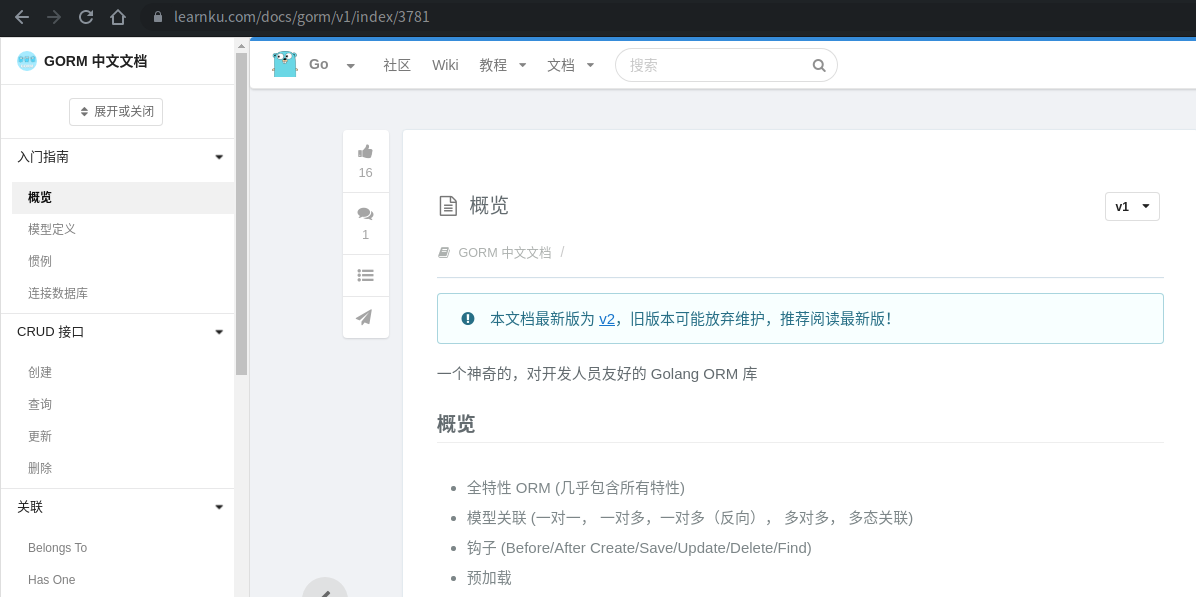Image resolution: width=1196 pixels, height=597 pixels.
Task: Open the Wiki nav item
Action: coord(445,65)
